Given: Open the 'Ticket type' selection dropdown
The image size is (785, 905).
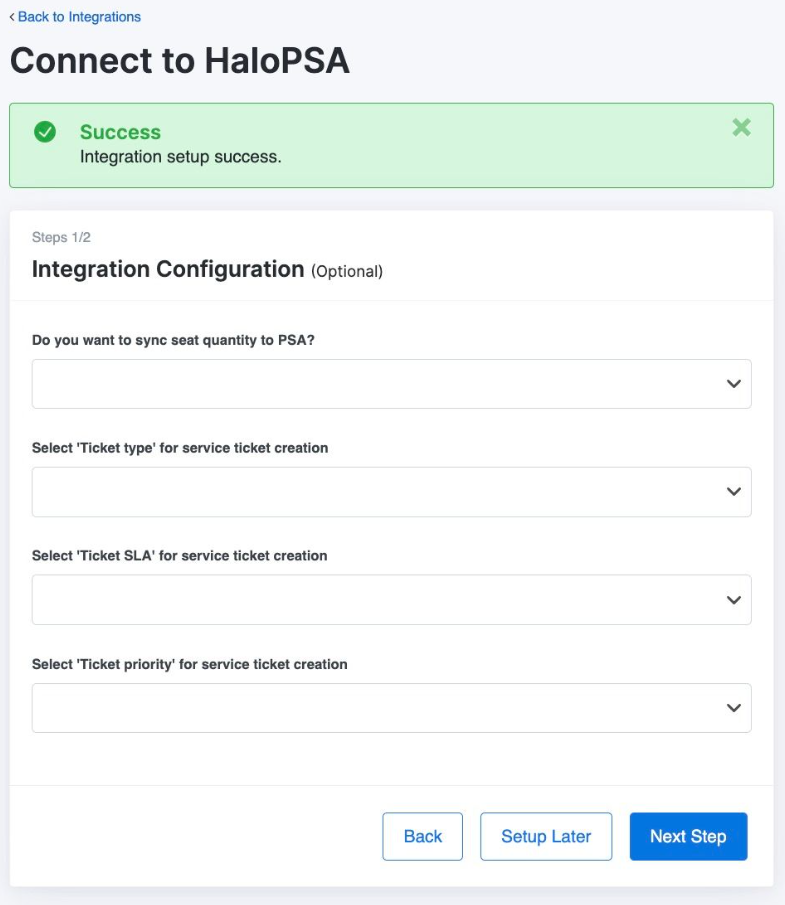Looking at the screenshot, I should coord(391,492).
